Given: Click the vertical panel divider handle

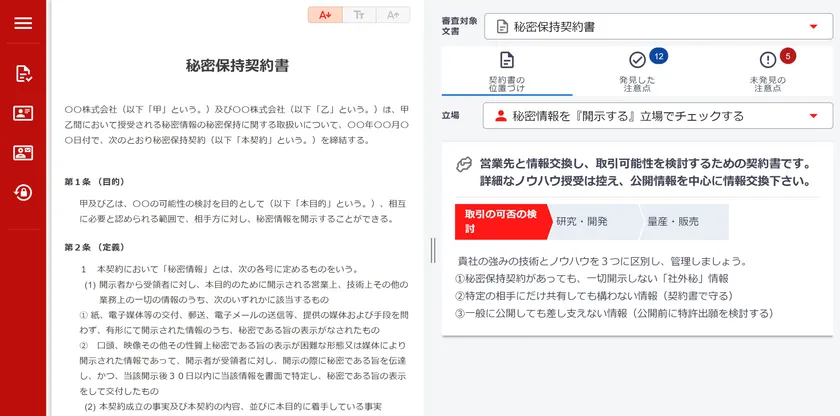Looking at the screenshot, I should point(433,250).
